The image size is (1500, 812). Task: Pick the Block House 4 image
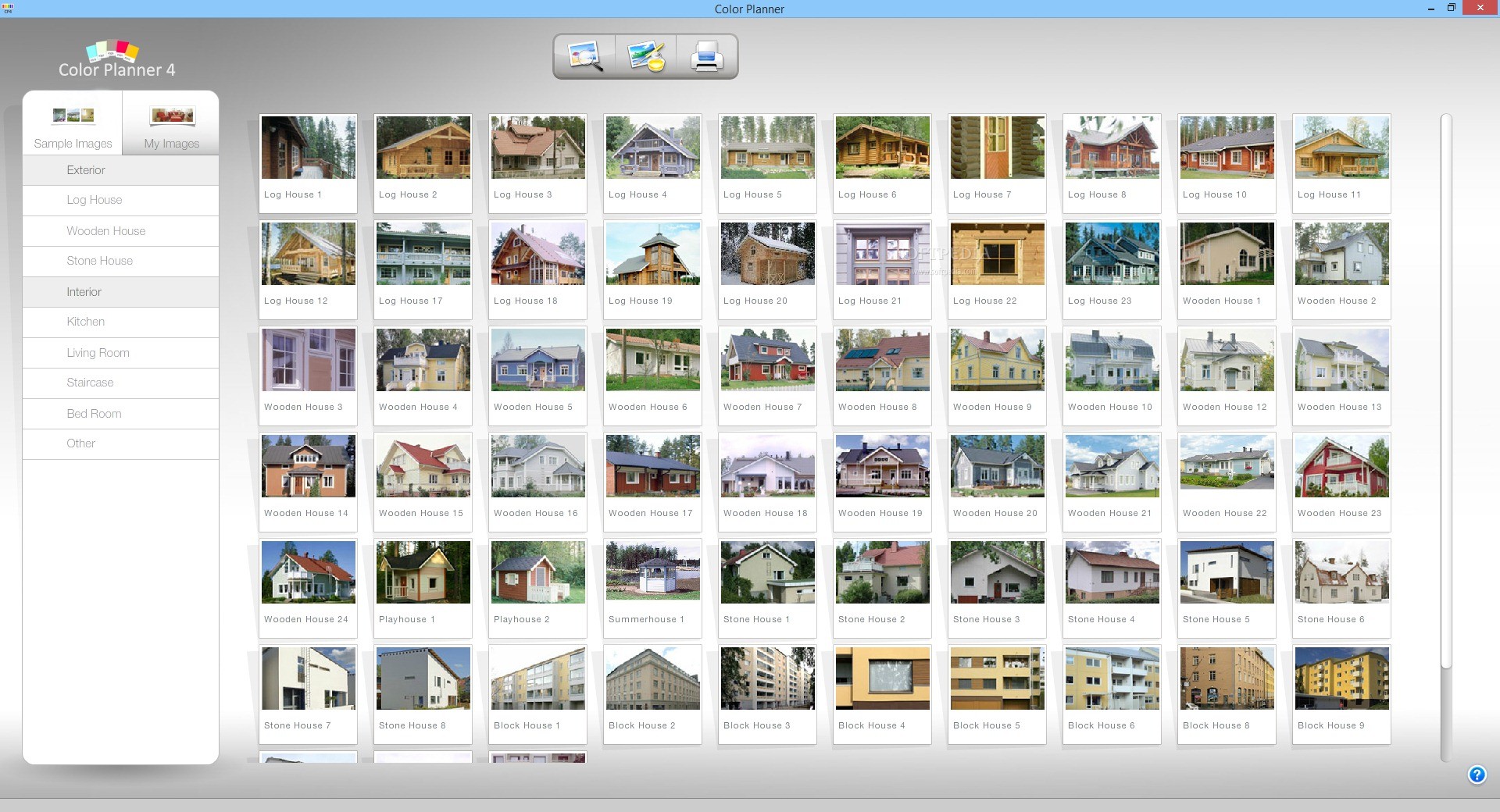883,694
